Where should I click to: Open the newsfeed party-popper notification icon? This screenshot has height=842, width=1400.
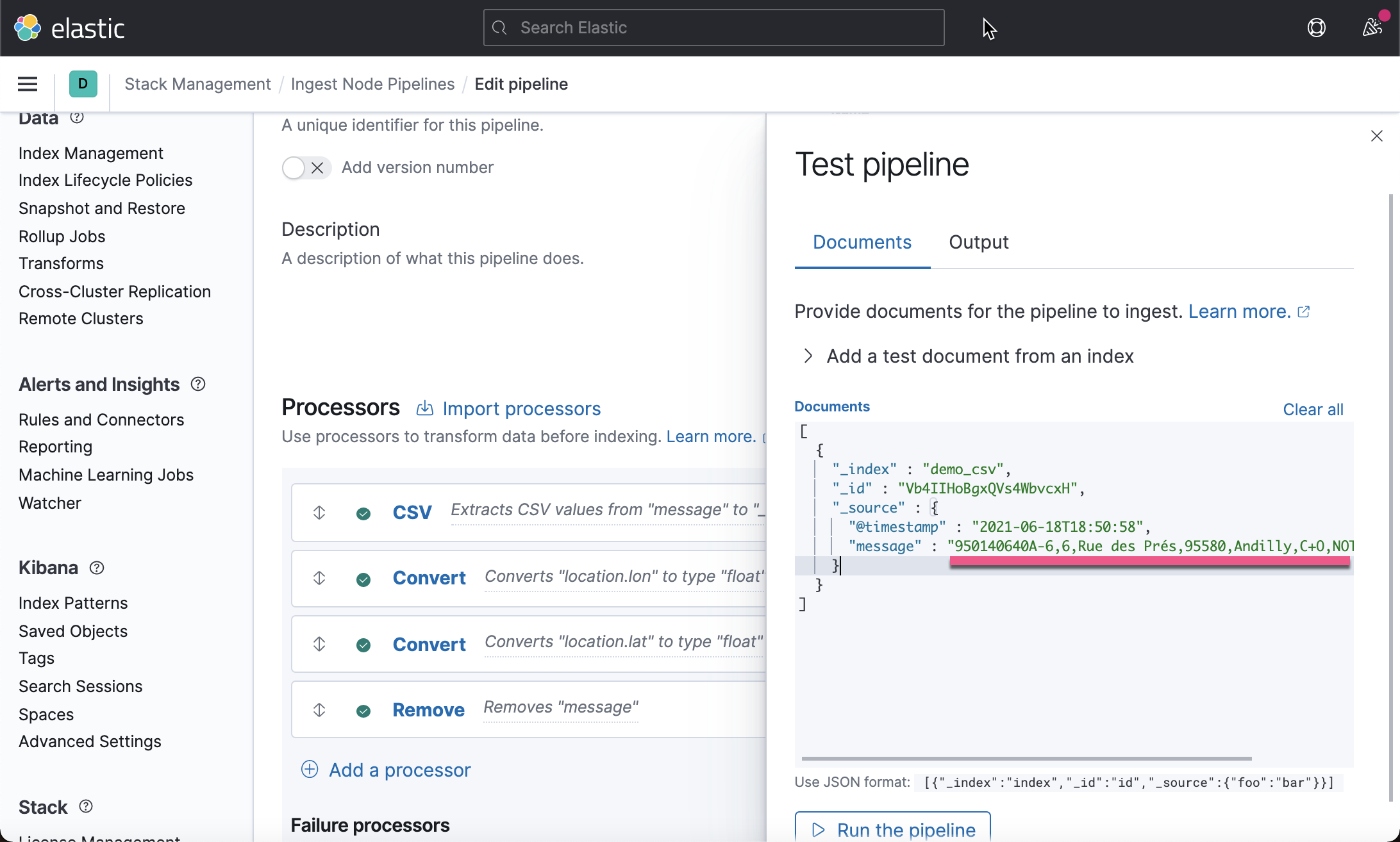[x=1372, y=28]
